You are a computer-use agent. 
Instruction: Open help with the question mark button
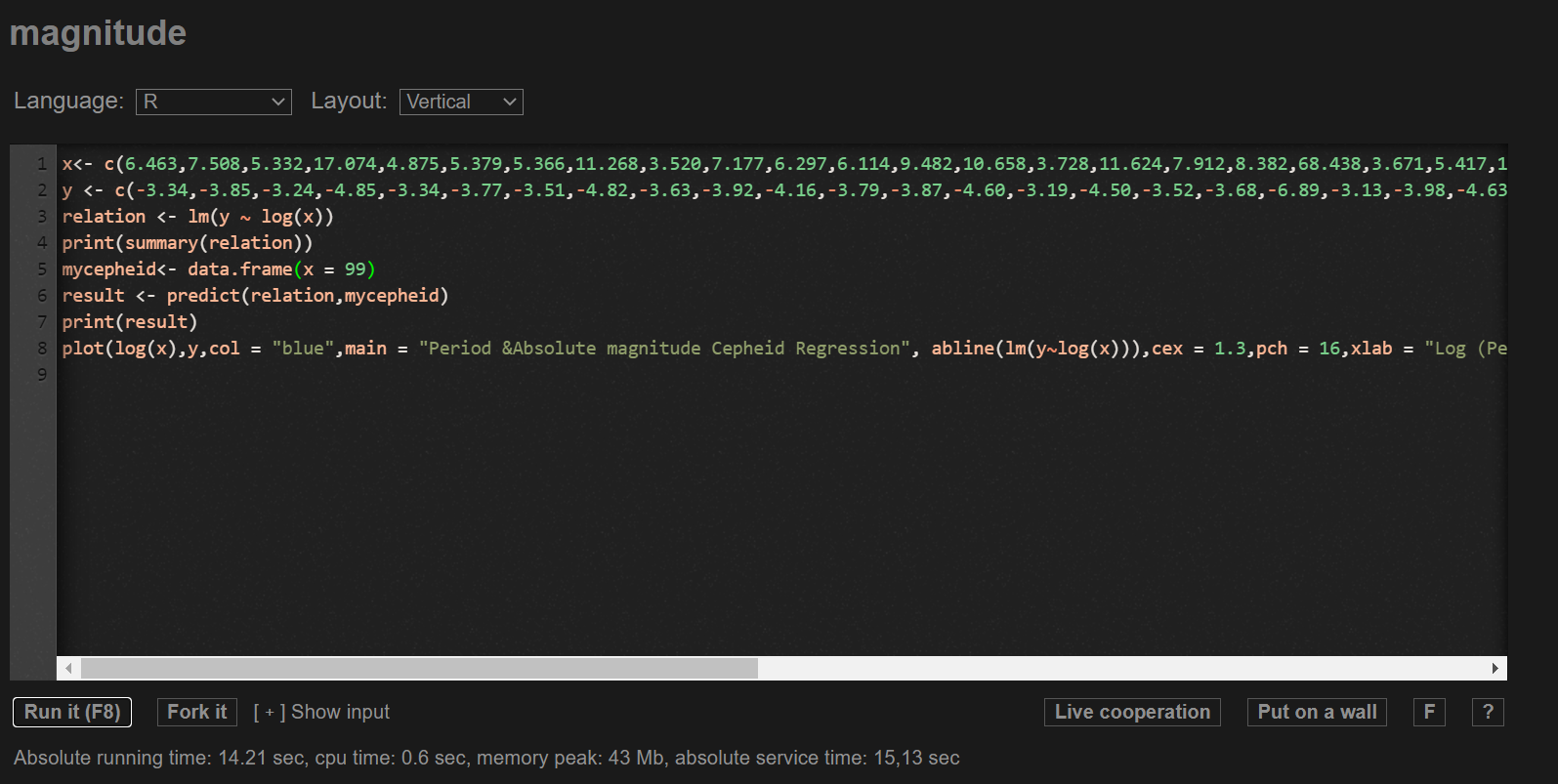tap(1488, 712)
